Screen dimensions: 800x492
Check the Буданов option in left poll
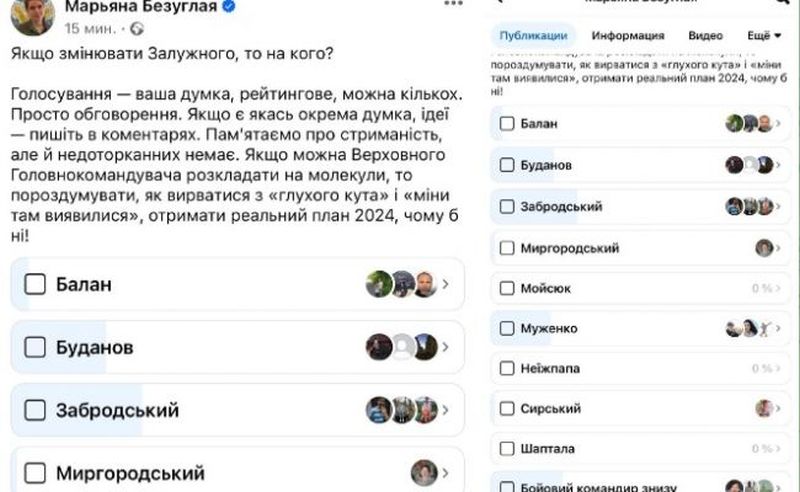35,348
